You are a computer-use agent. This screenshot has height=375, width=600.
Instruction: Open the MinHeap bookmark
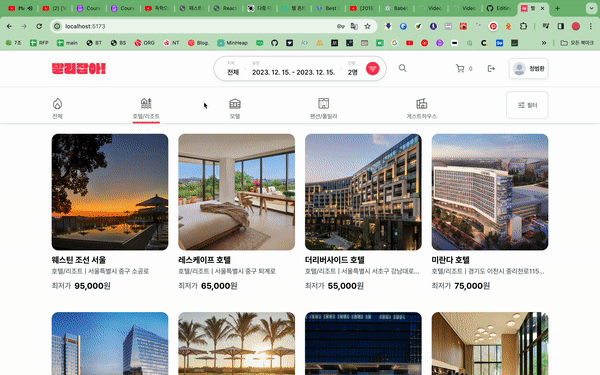pos(233,43)
